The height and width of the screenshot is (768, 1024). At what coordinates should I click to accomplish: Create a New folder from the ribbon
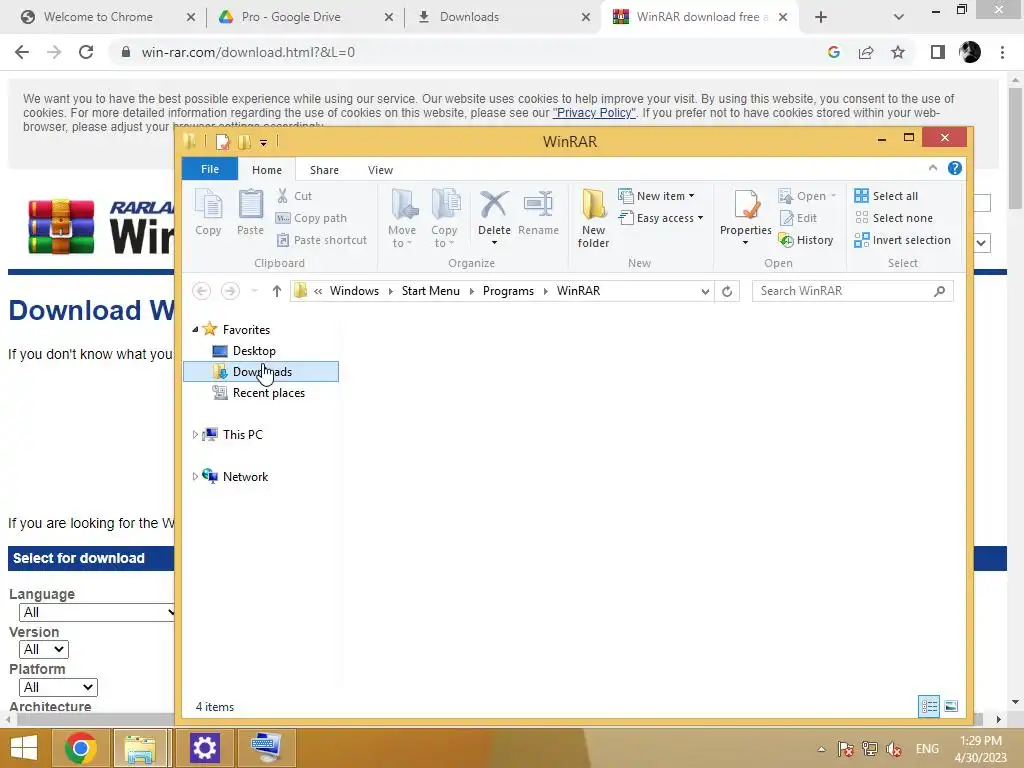tap(593, 218)
